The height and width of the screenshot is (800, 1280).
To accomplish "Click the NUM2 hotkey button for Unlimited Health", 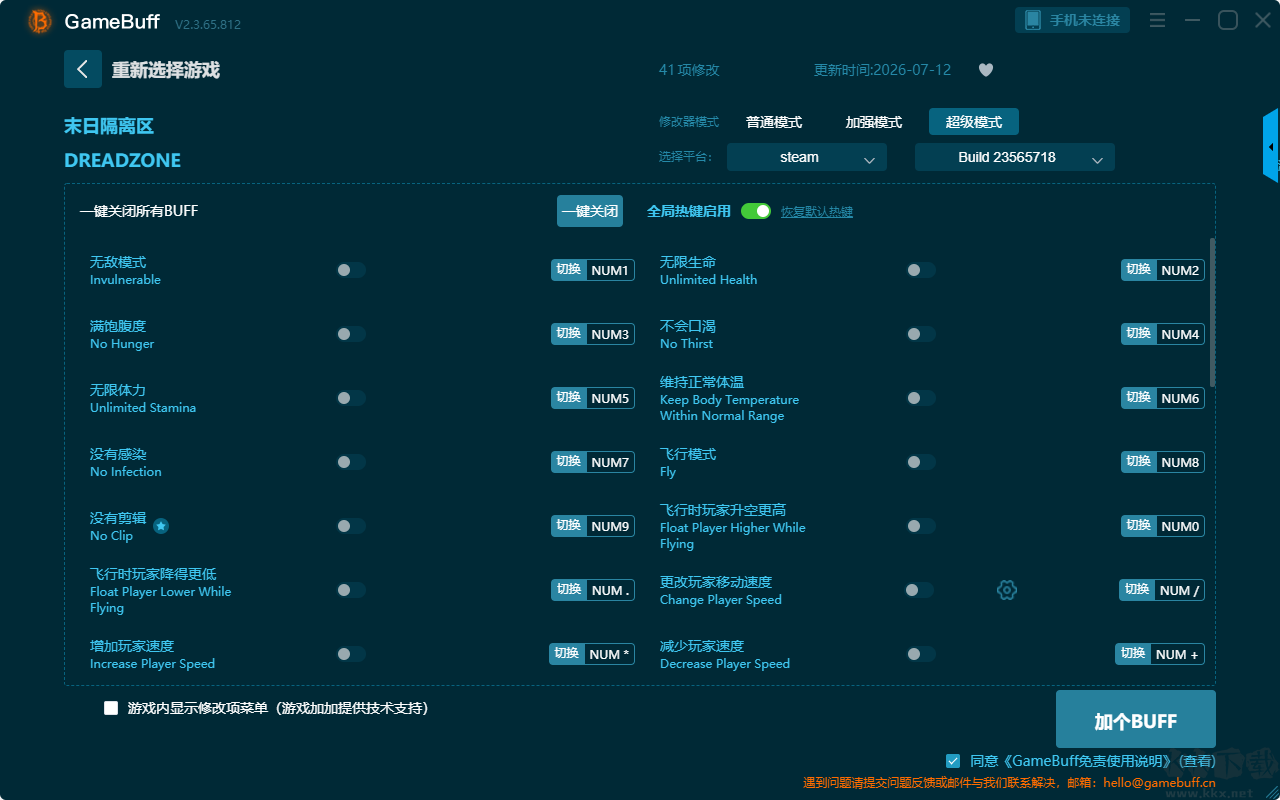I will (1163, 270).
